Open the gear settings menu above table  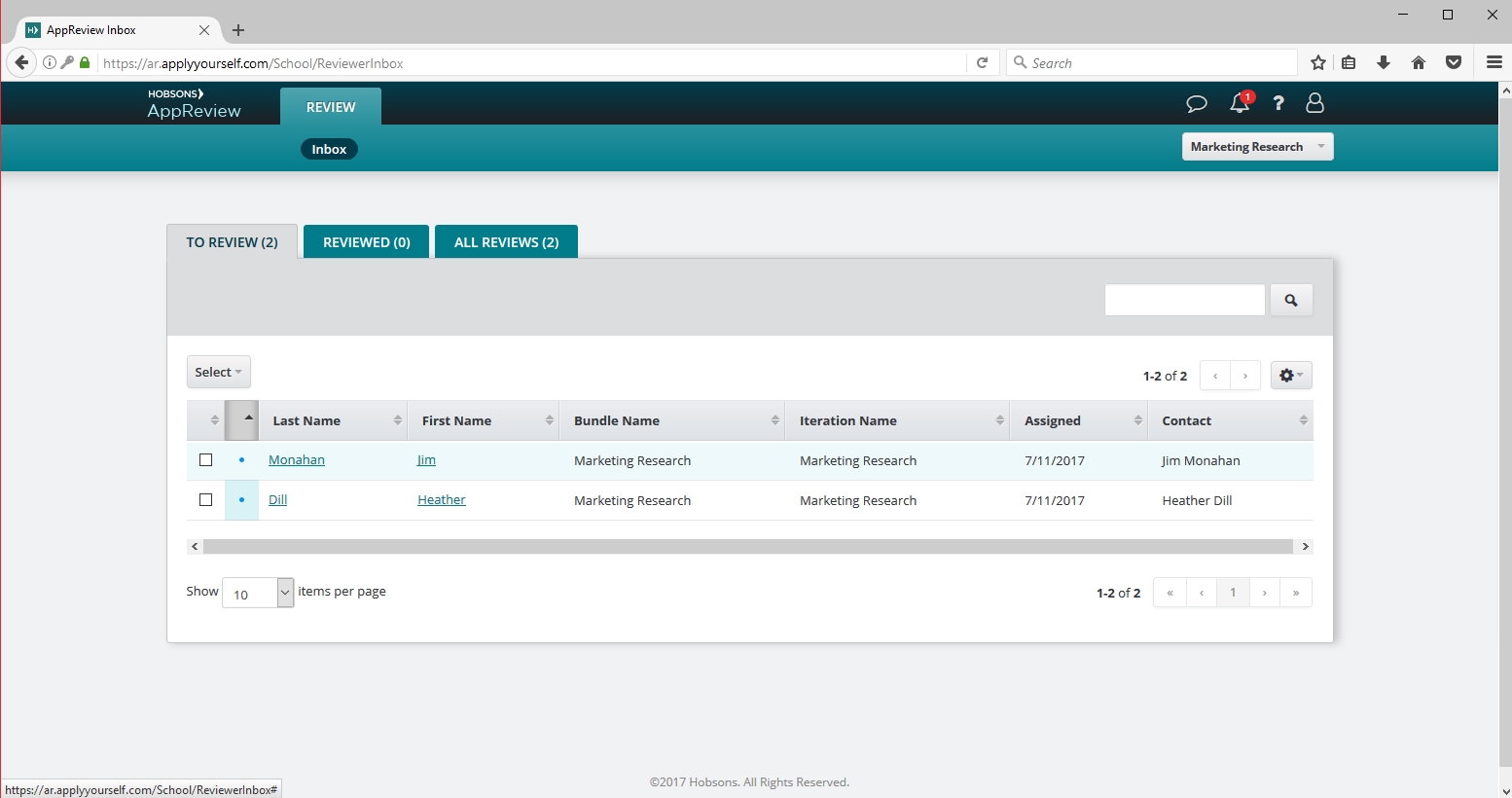[x=1291, y=376]
